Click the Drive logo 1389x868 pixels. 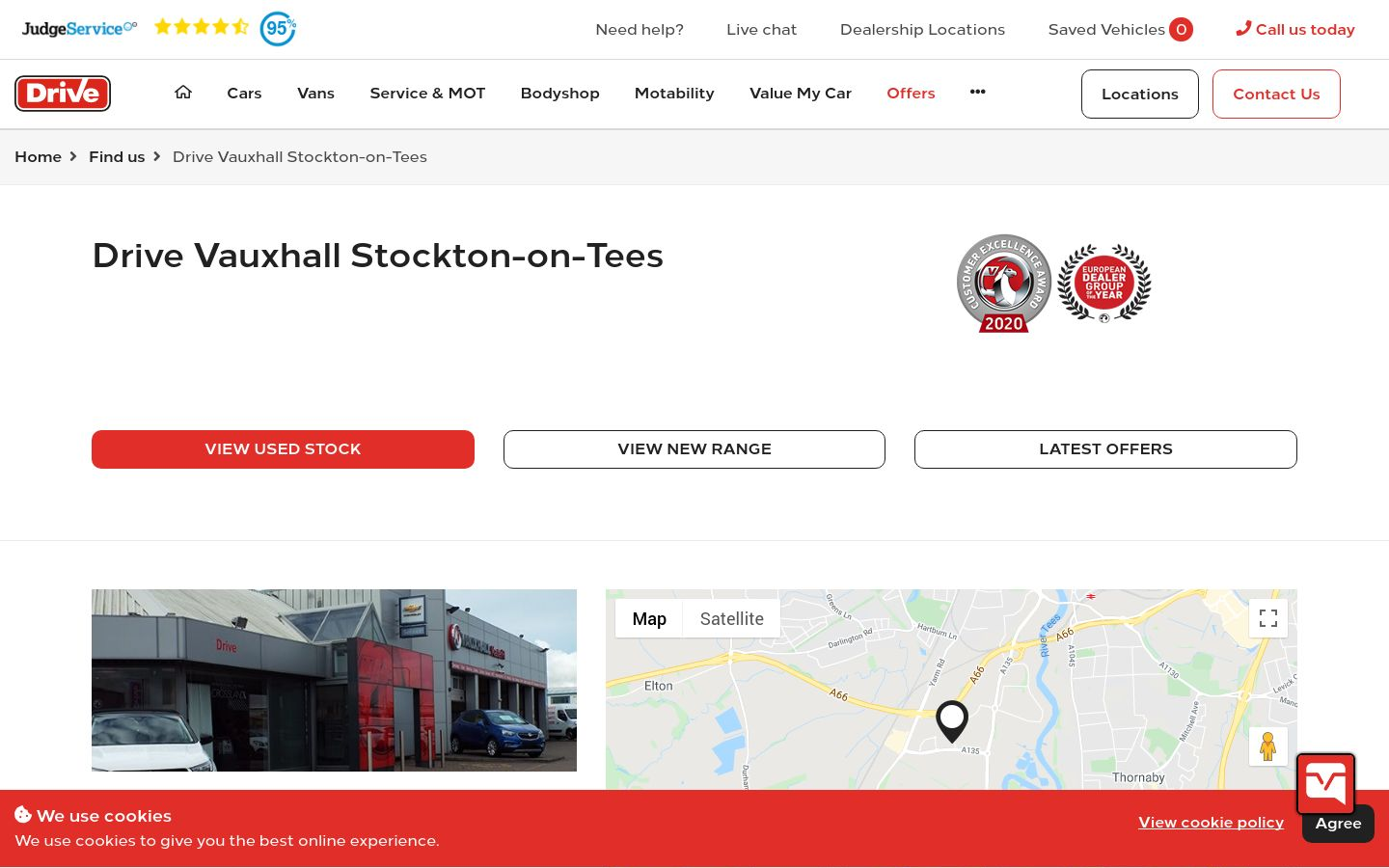pos(63,94)
